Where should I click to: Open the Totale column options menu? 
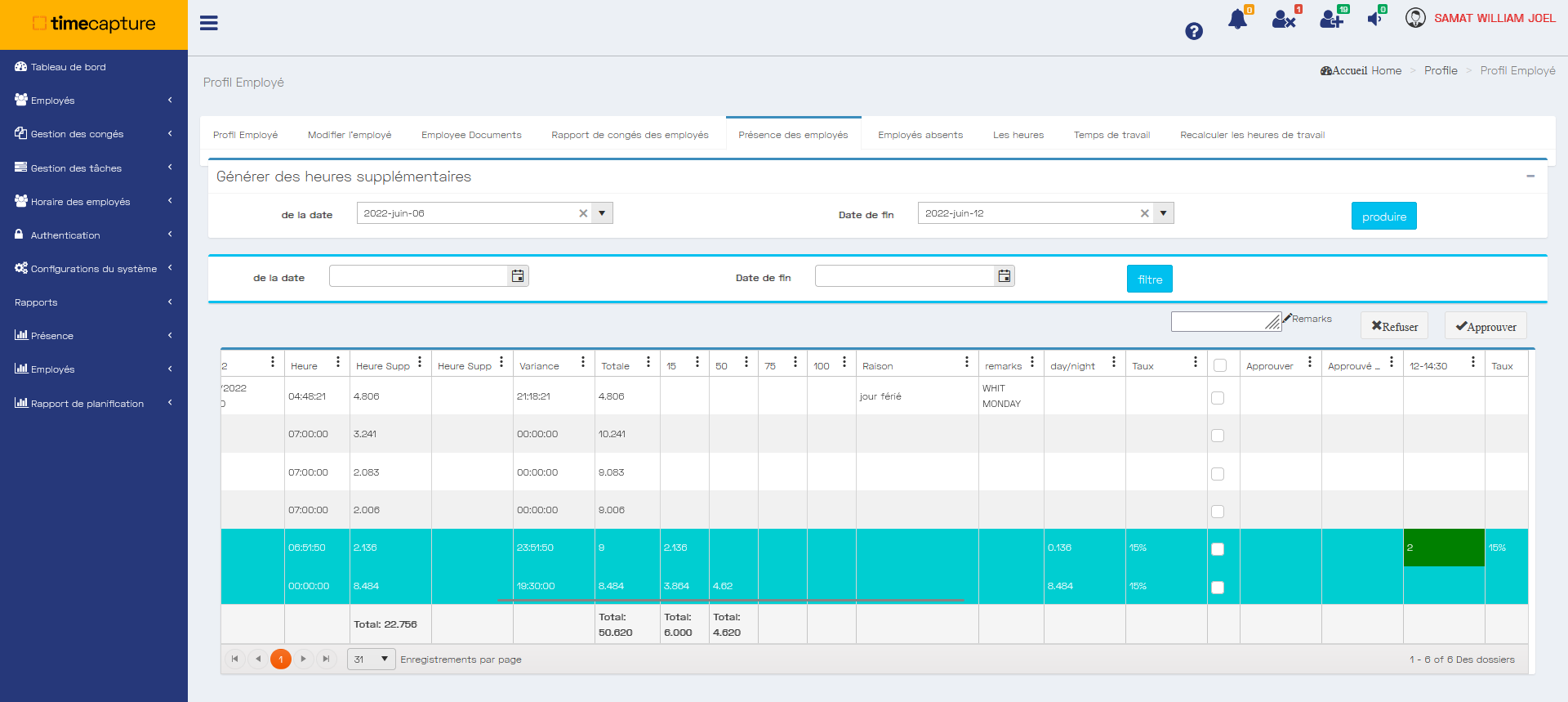click(x=648, y=362)
